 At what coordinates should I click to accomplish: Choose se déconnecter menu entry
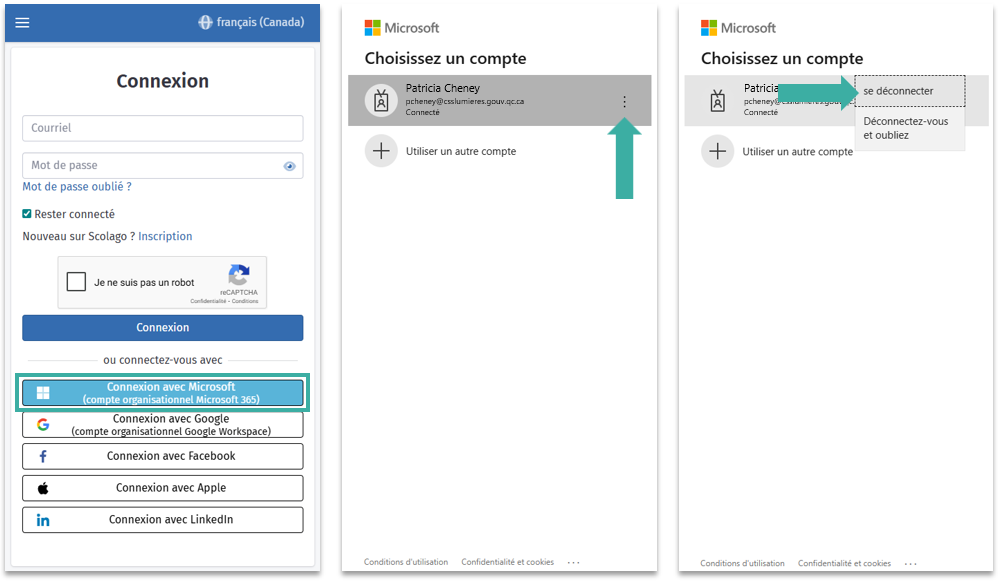pyautogui.click(x=909, y=91)
